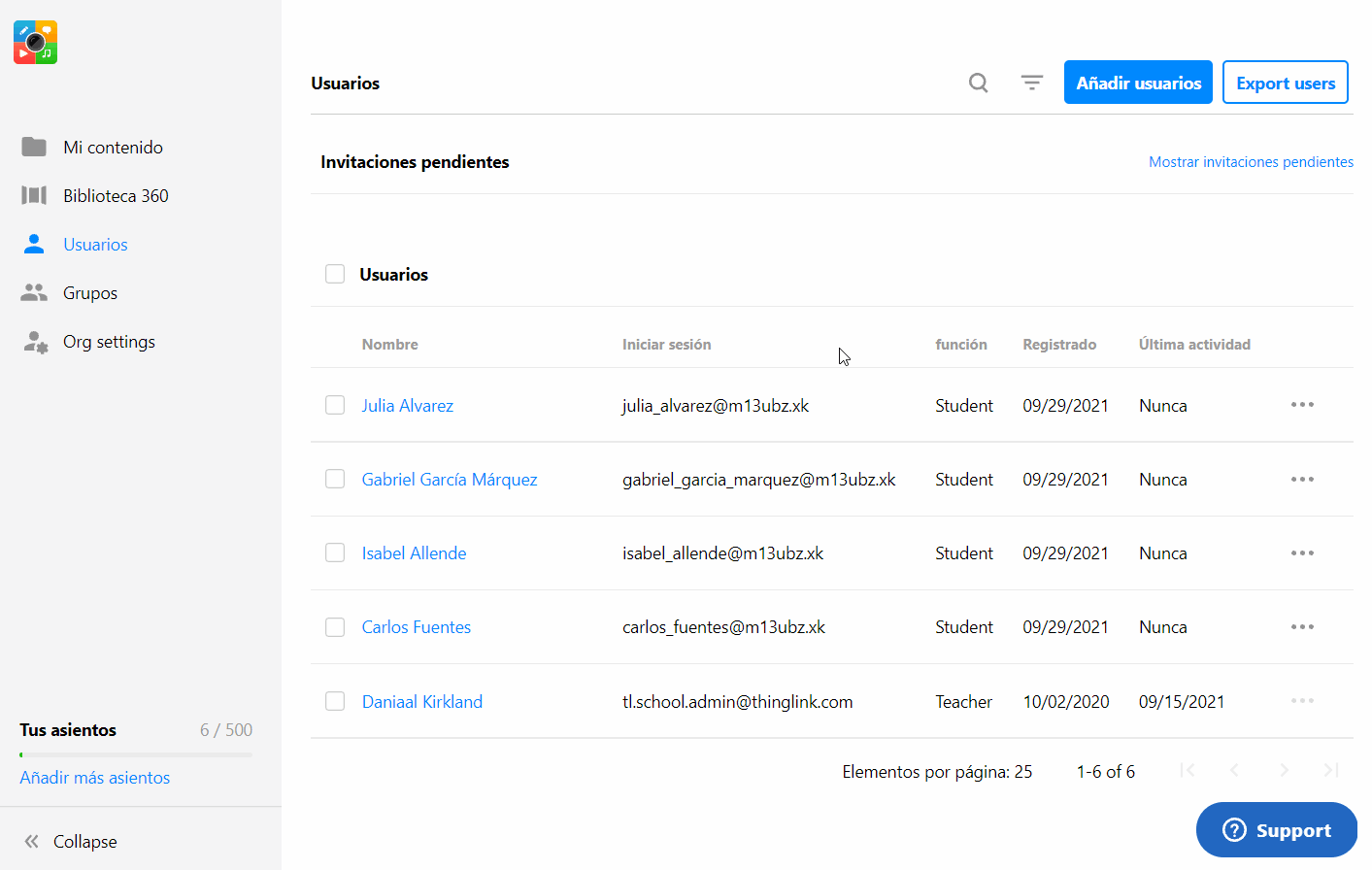
Task: Check the box for Julia Alvarez
Action: coord(335,405)
